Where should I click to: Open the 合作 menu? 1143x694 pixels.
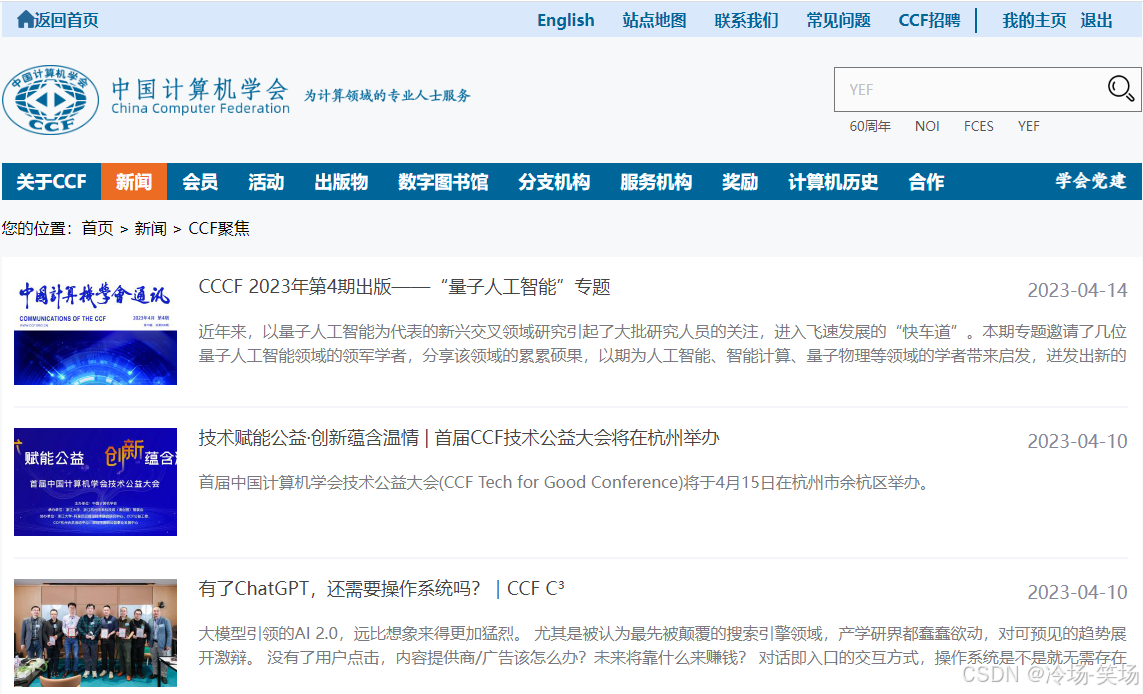[x=927, y=182]
